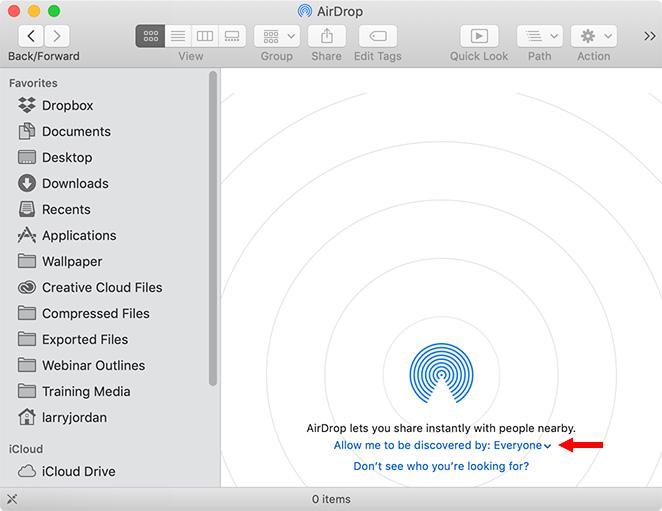Switch to list view

coord(178,36)
